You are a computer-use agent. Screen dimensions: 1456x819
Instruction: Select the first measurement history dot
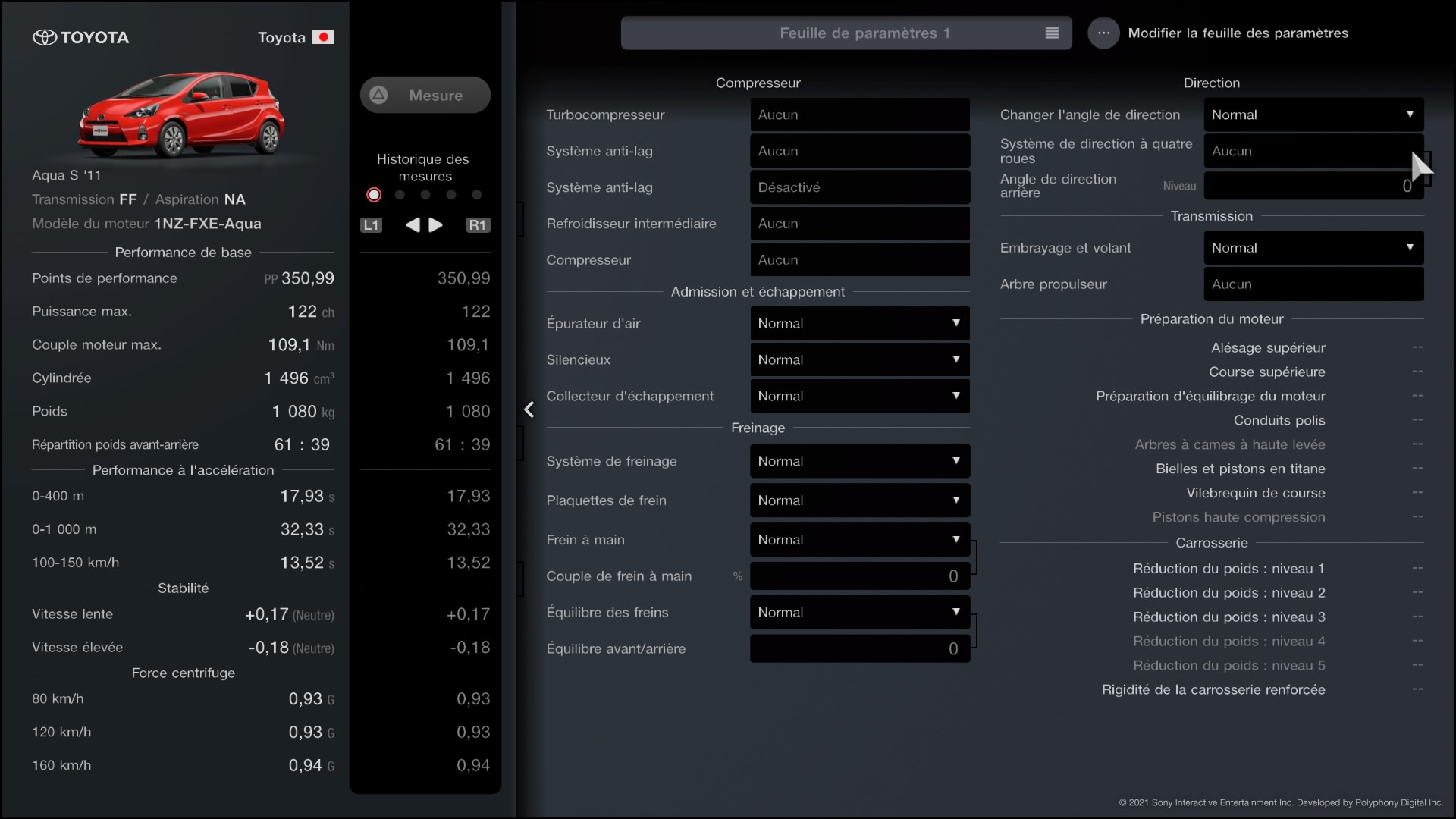coord(374,195)
